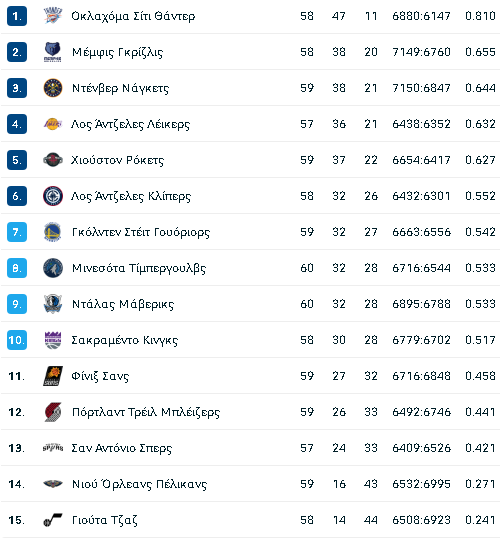Viewport: 500px width, 543px height.
Task: Click the Phoenix Suns logo
Action: coord(53,376)
